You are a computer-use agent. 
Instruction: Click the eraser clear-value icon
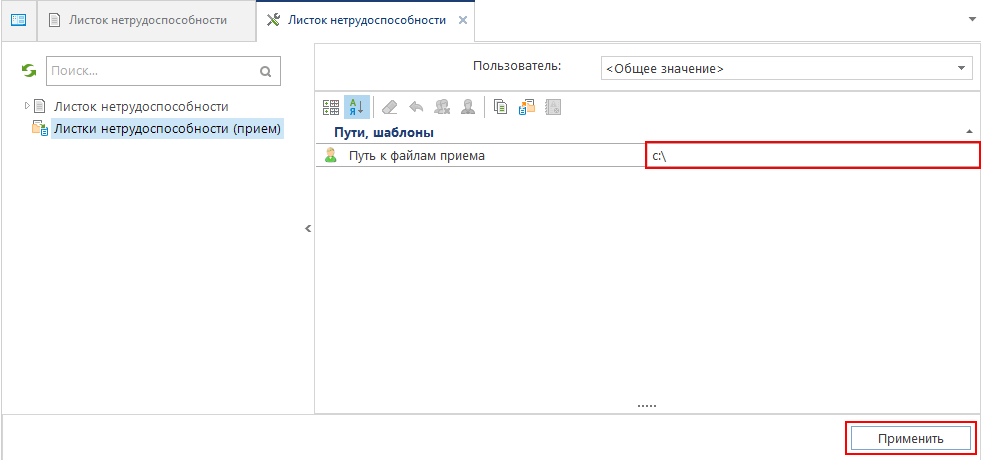pyautogui.click(x=390, y=107)
